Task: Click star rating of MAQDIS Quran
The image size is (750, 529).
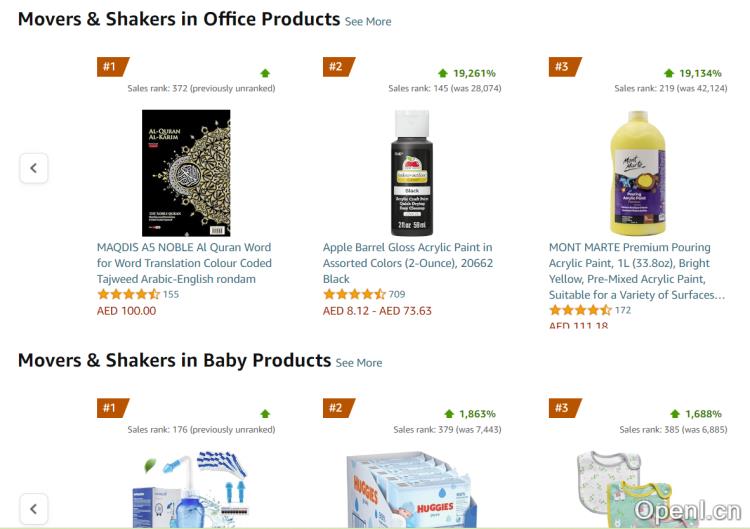Action: [x=128, y=295]
